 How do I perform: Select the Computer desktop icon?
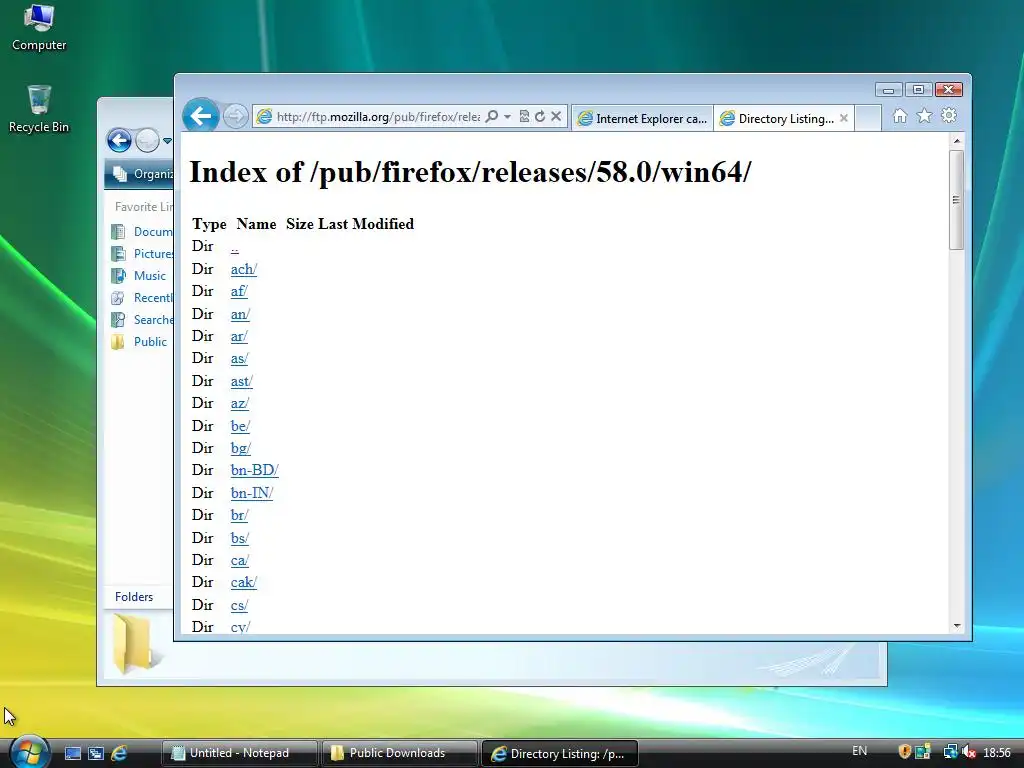pos(39,27)
